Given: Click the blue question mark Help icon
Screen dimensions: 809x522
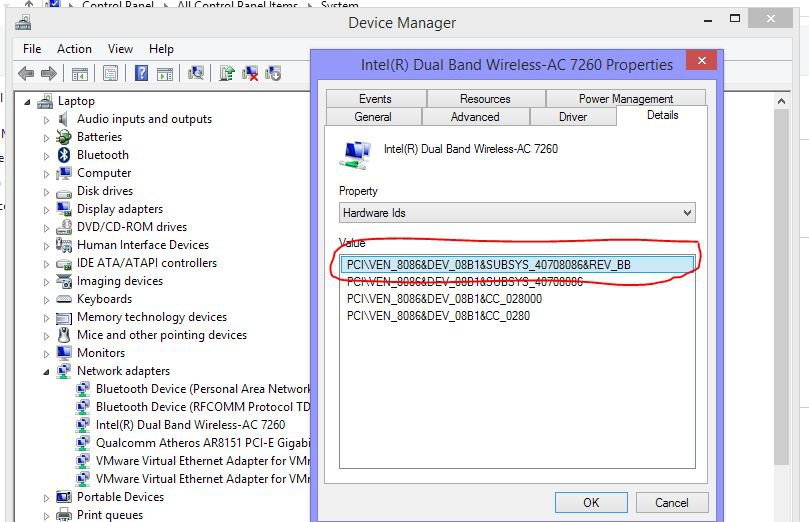Looking at the screenshot, I should click(141, 73).
